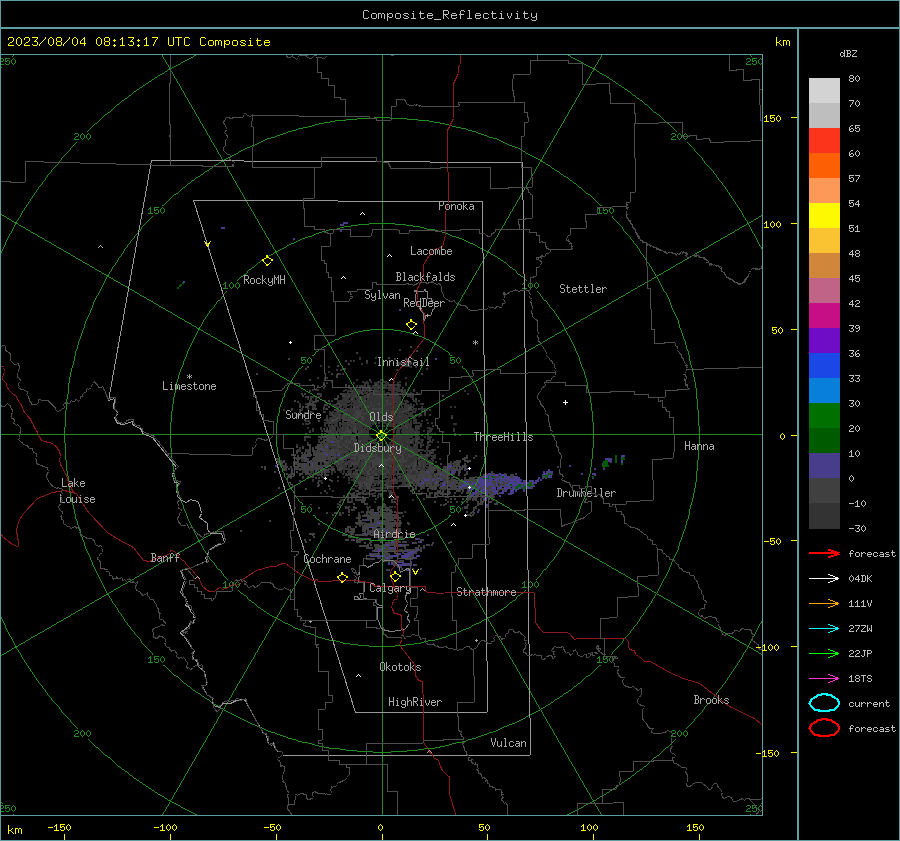
Task: Click the magenta 18TS arrow legend icon
Action: pyautogui.click(x=824, y=679)
